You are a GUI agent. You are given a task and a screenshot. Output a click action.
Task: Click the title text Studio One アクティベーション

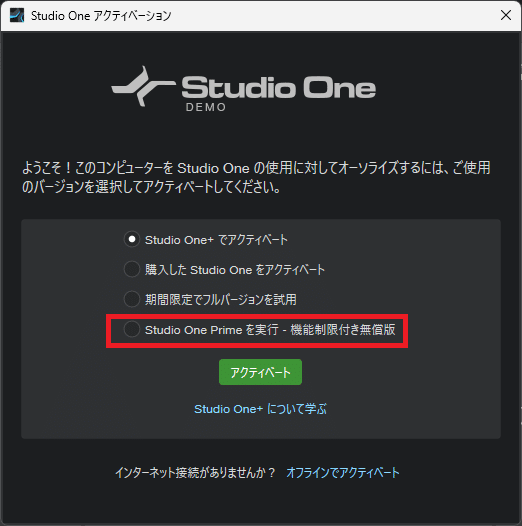(101, 16)
